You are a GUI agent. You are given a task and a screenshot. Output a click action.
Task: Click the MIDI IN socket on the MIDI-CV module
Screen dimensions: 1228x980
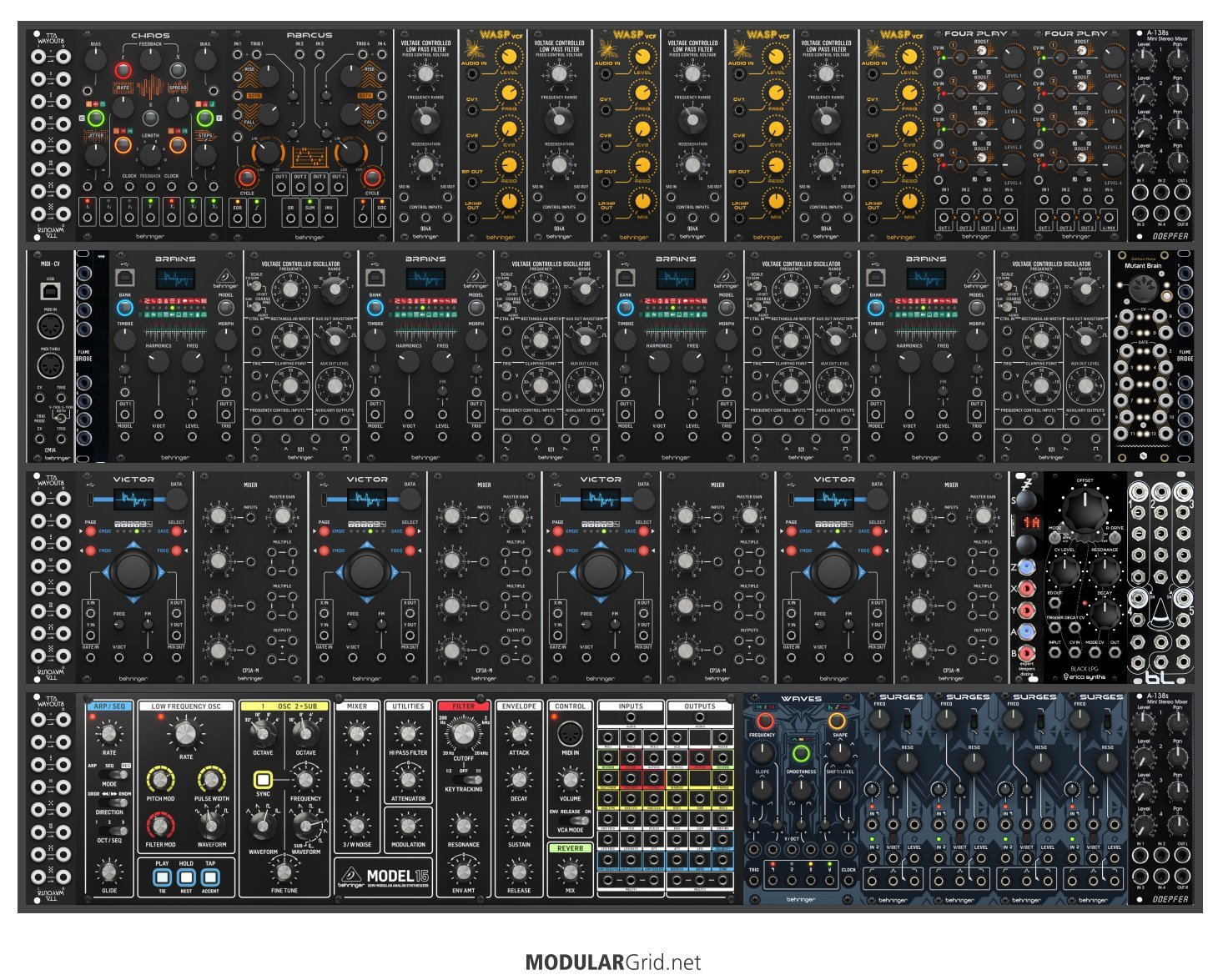pyautogui.click(x=50, y=326)
